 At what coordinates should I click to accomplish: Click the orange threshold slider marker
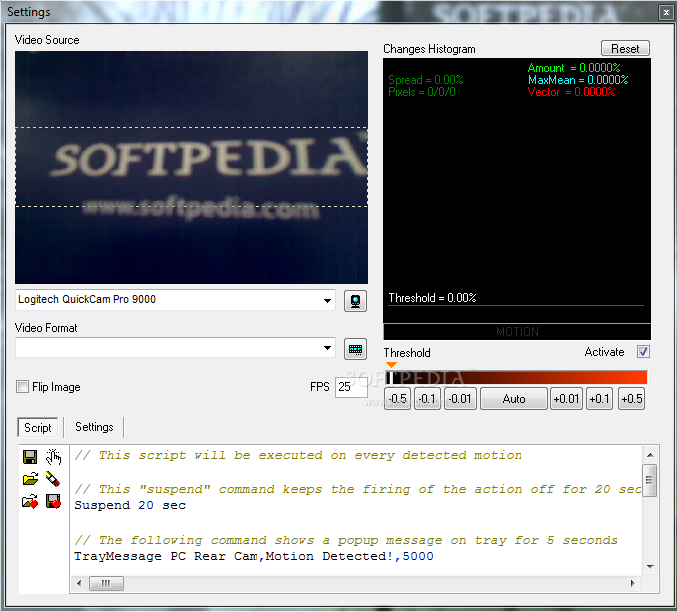(391, 365)
